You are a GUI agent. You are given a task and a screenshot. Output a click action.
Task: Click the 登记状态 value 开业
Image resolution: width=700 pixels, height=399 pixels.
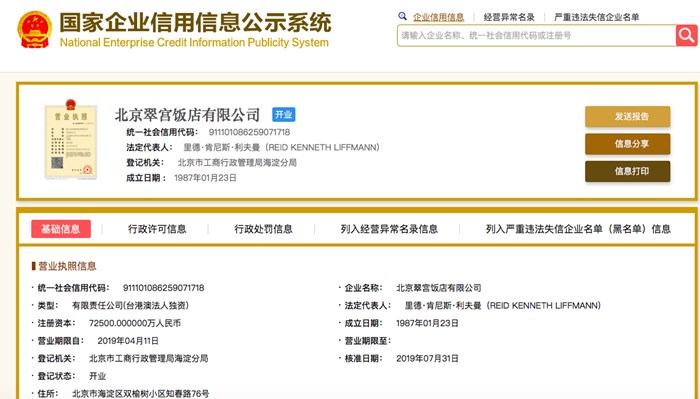tap(97, 376)
